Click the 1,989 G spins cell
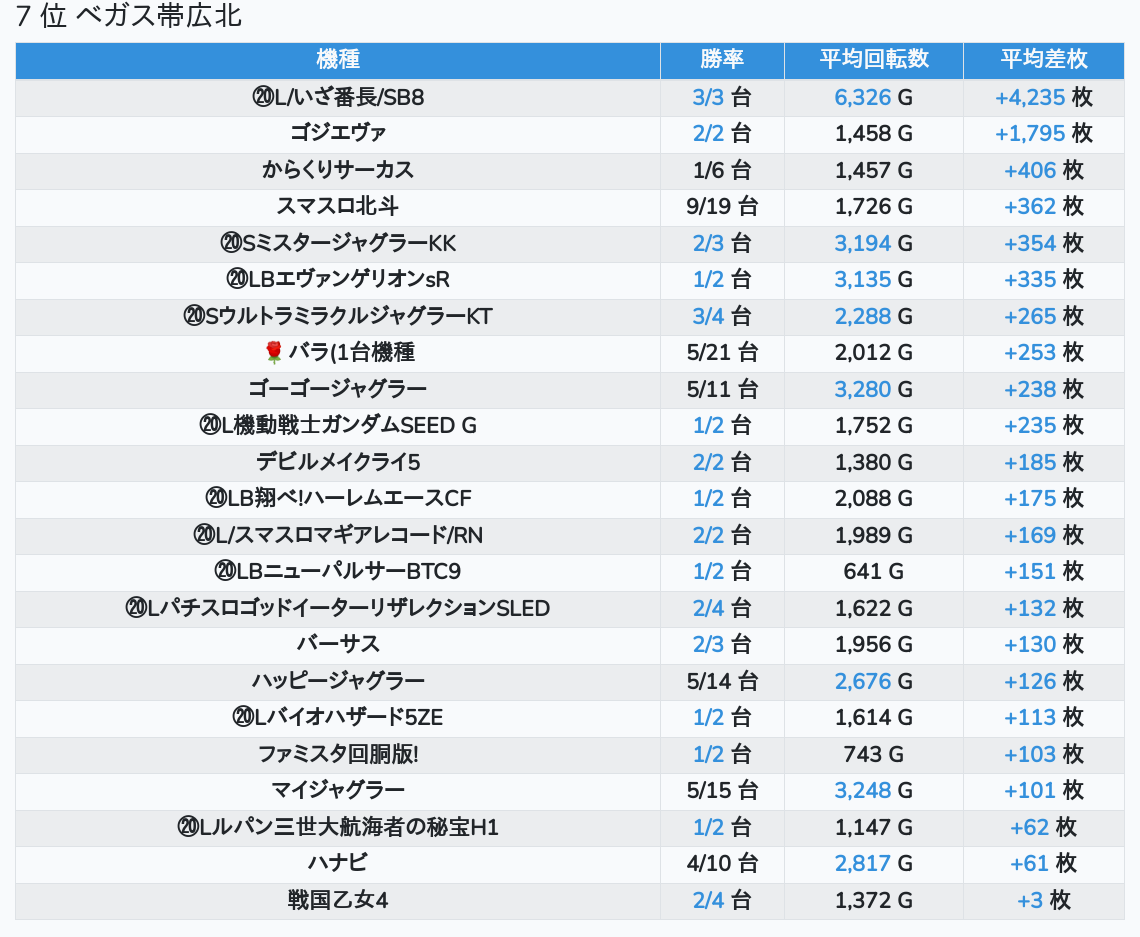The width and height of the screenshot is (1140, 937). [x=874, y=536]
